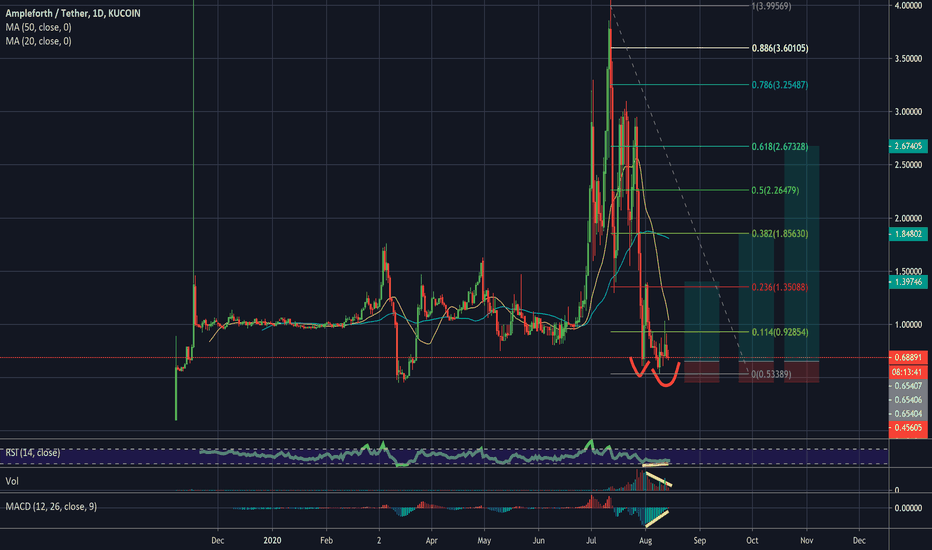Viewport: 932px width, 550px height.
Task: Click the Dec label following Nov
Action: coord(859,540)
